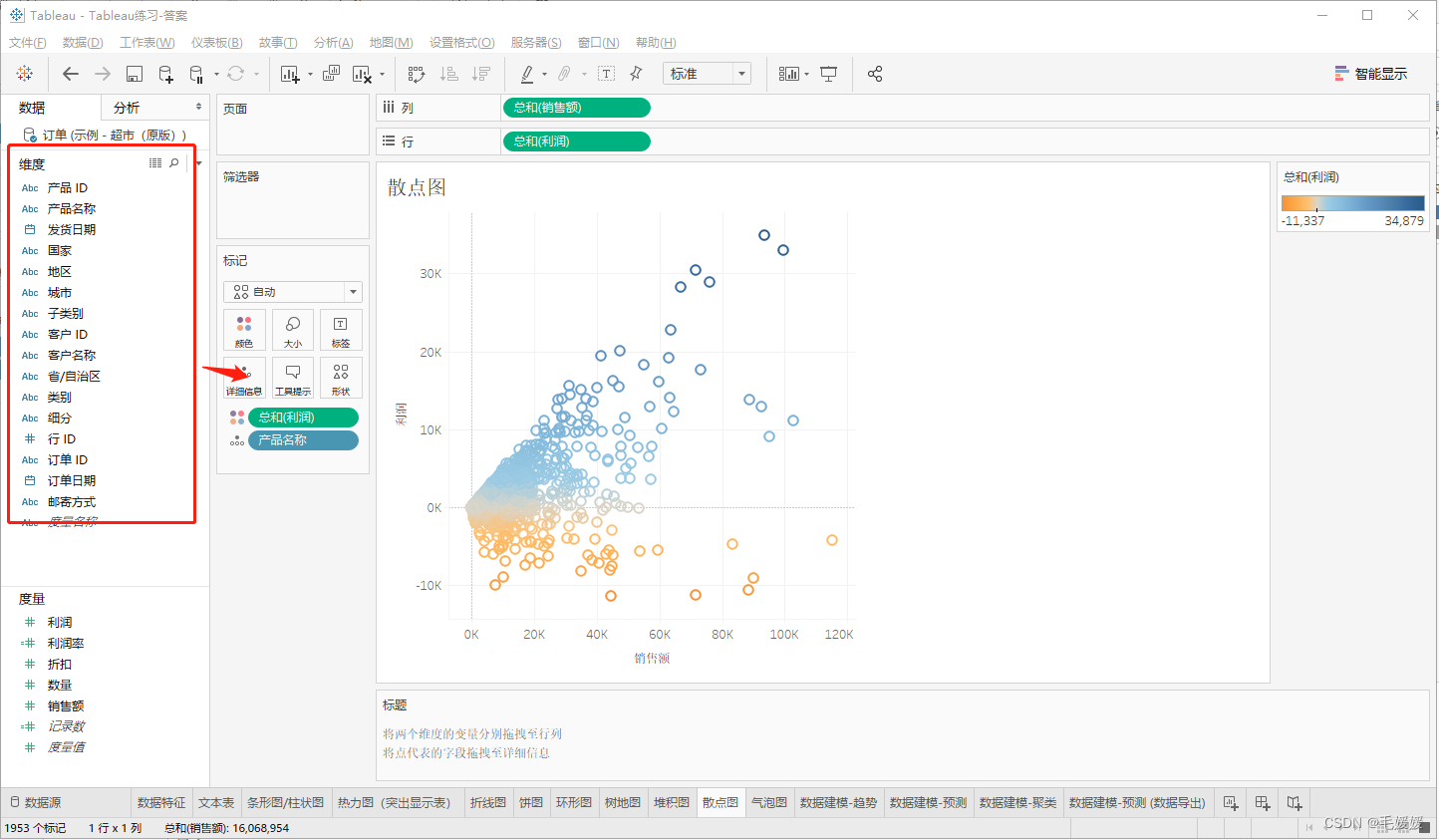This screenshot has width=1439, height=840.
Task: Expand the 分析 pane dropdown arrow
Action: click(198, 107)
